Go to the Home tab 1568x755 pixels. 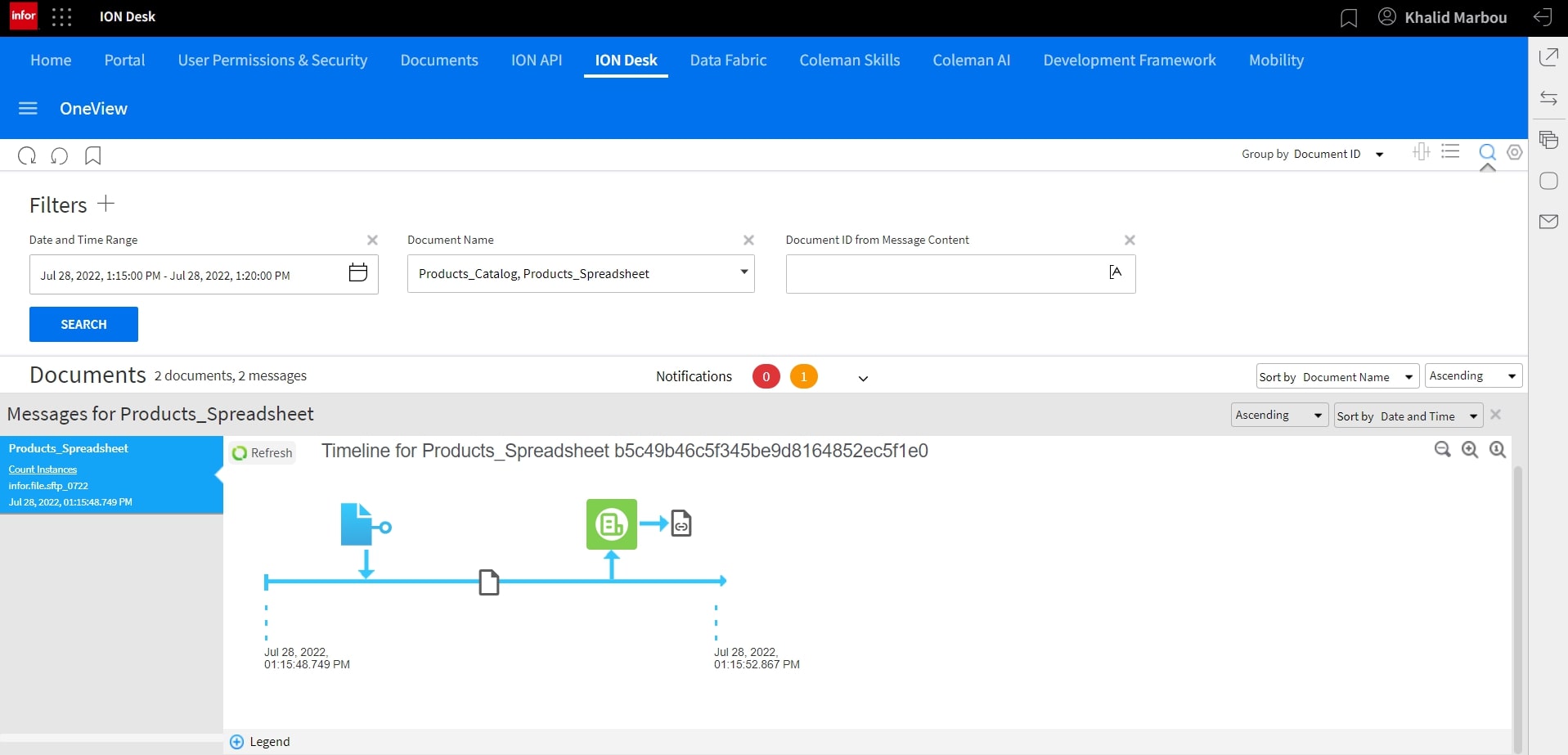[x=51, y=60]
